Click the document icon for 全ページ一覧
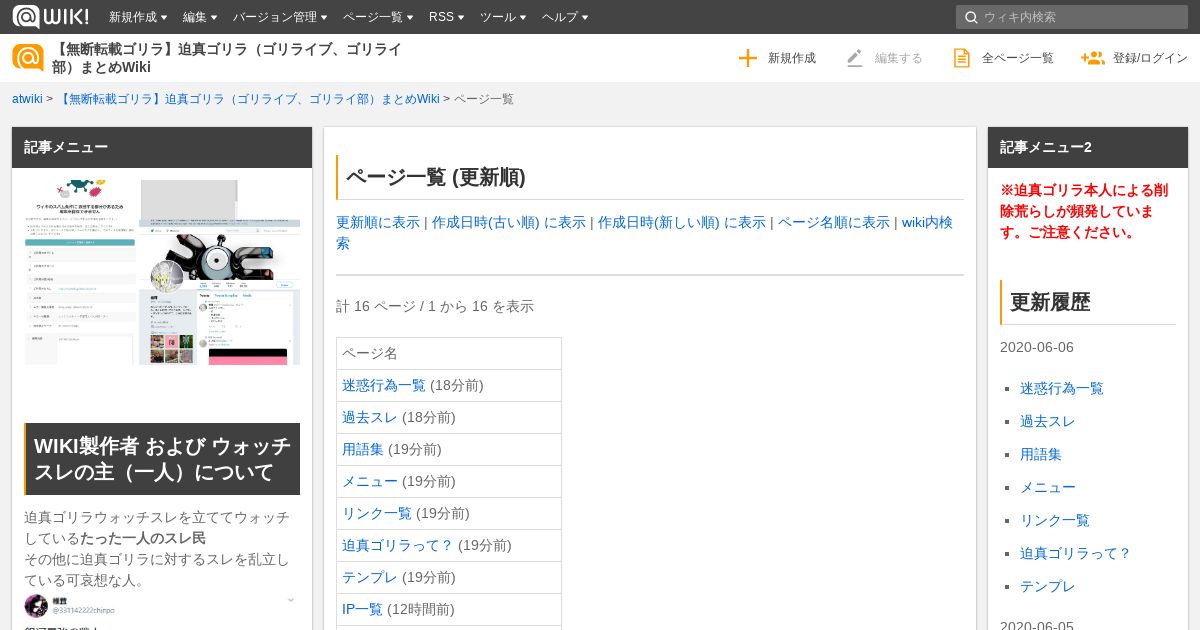This screenshot has height=630, width=1200. click(961, 58)
